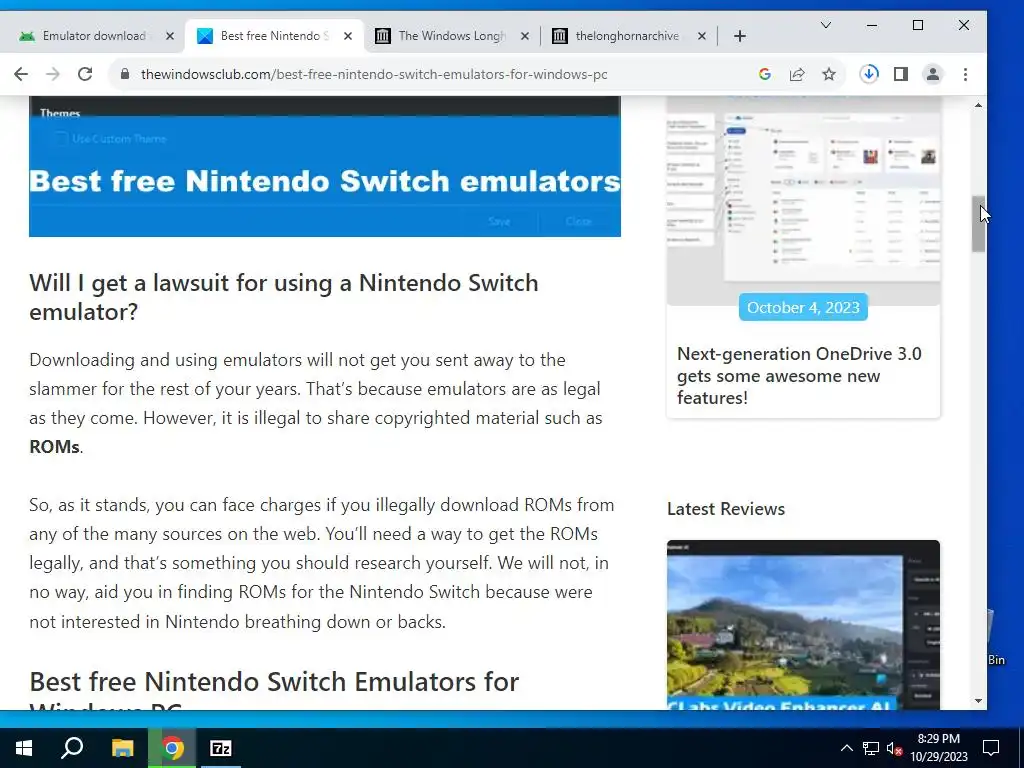1024x768 pixels.
Task: Open the Video Enhancer AI review thumbnail
Action: click(x=803, y=625)
